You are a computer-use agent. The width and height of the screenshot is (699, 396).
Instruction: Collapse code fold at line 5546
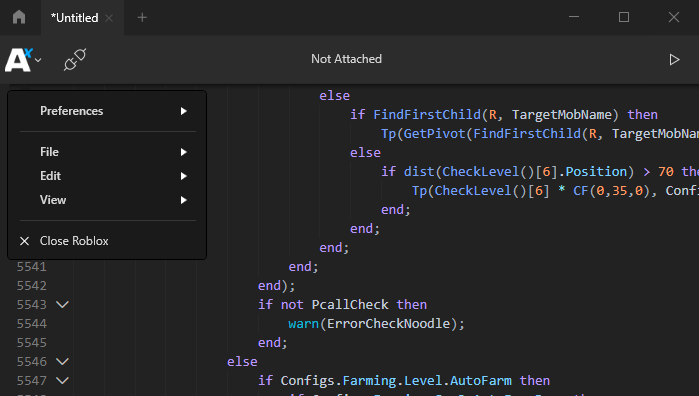[x=62, y=362]
